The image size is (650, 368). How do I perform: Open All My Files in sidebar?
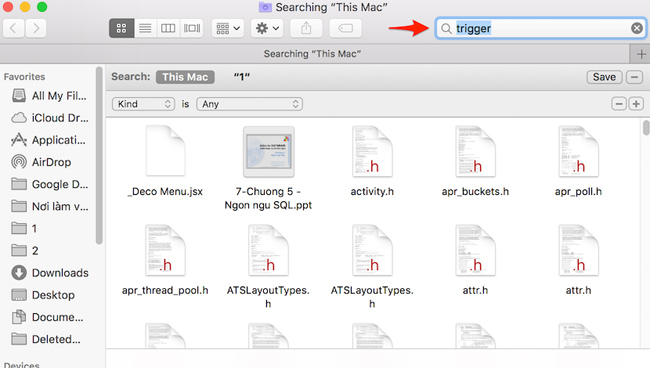[50, 96]
